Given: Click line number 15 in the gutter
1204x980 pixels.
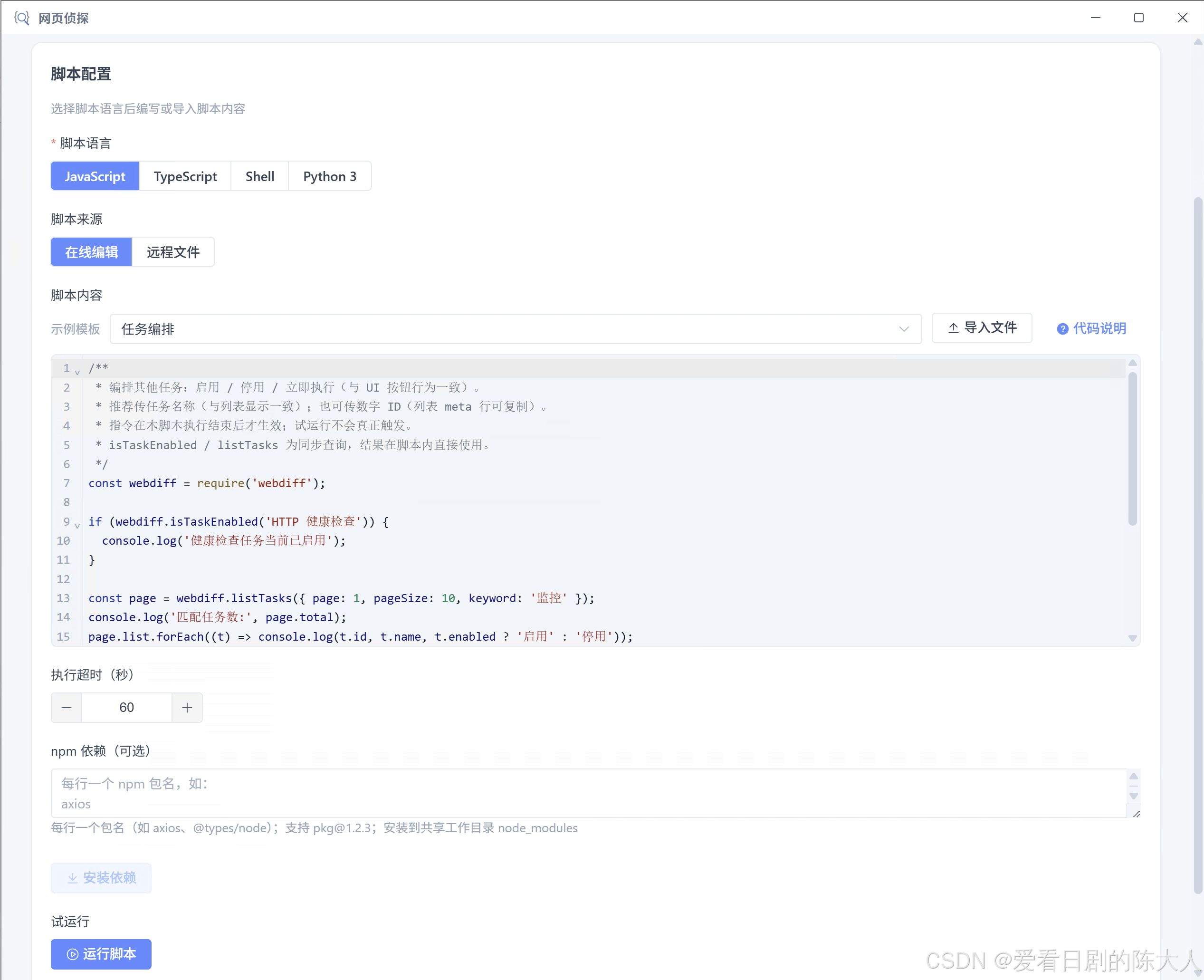Looking at the screenshot, I should [x=63, y=637].
